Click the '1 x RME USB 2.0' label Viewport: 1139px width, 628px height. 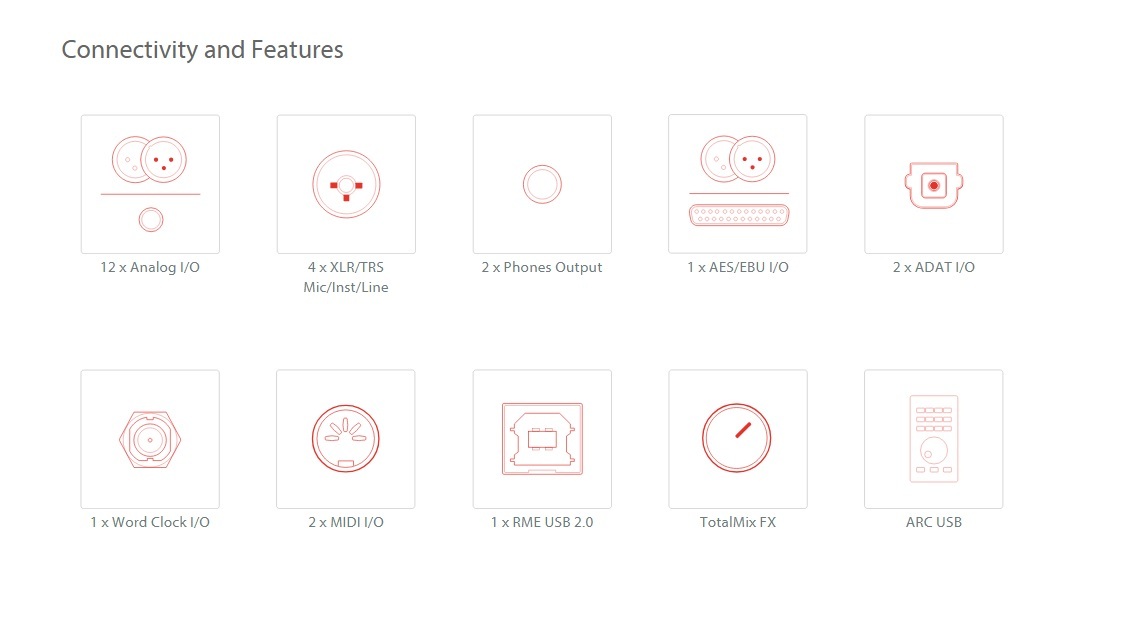[542, 522]
